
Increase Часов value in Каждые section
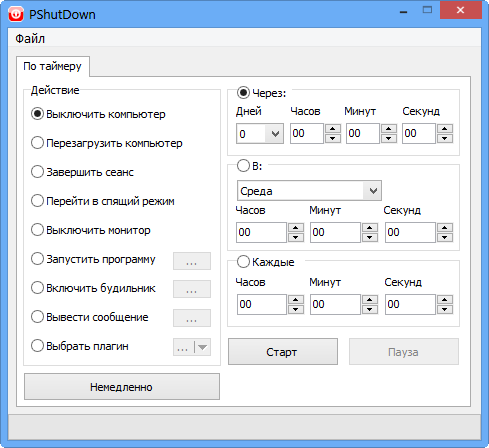point(296,299)
